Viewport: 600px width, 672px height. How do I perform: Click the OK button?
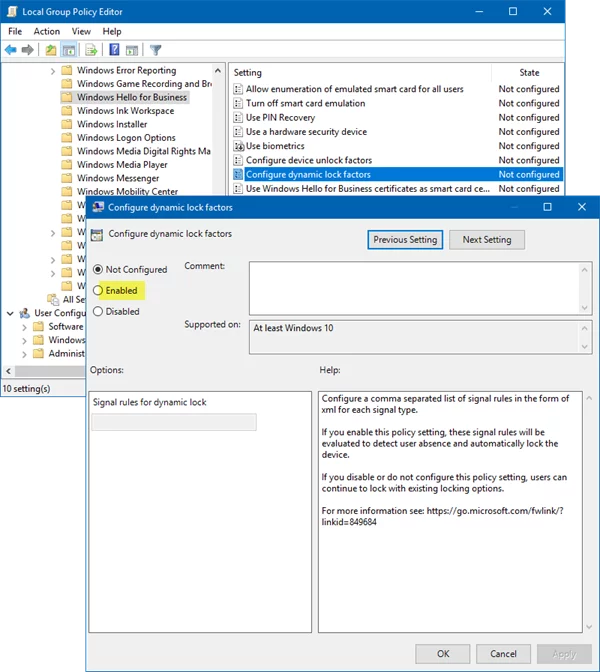pos(443,654)
